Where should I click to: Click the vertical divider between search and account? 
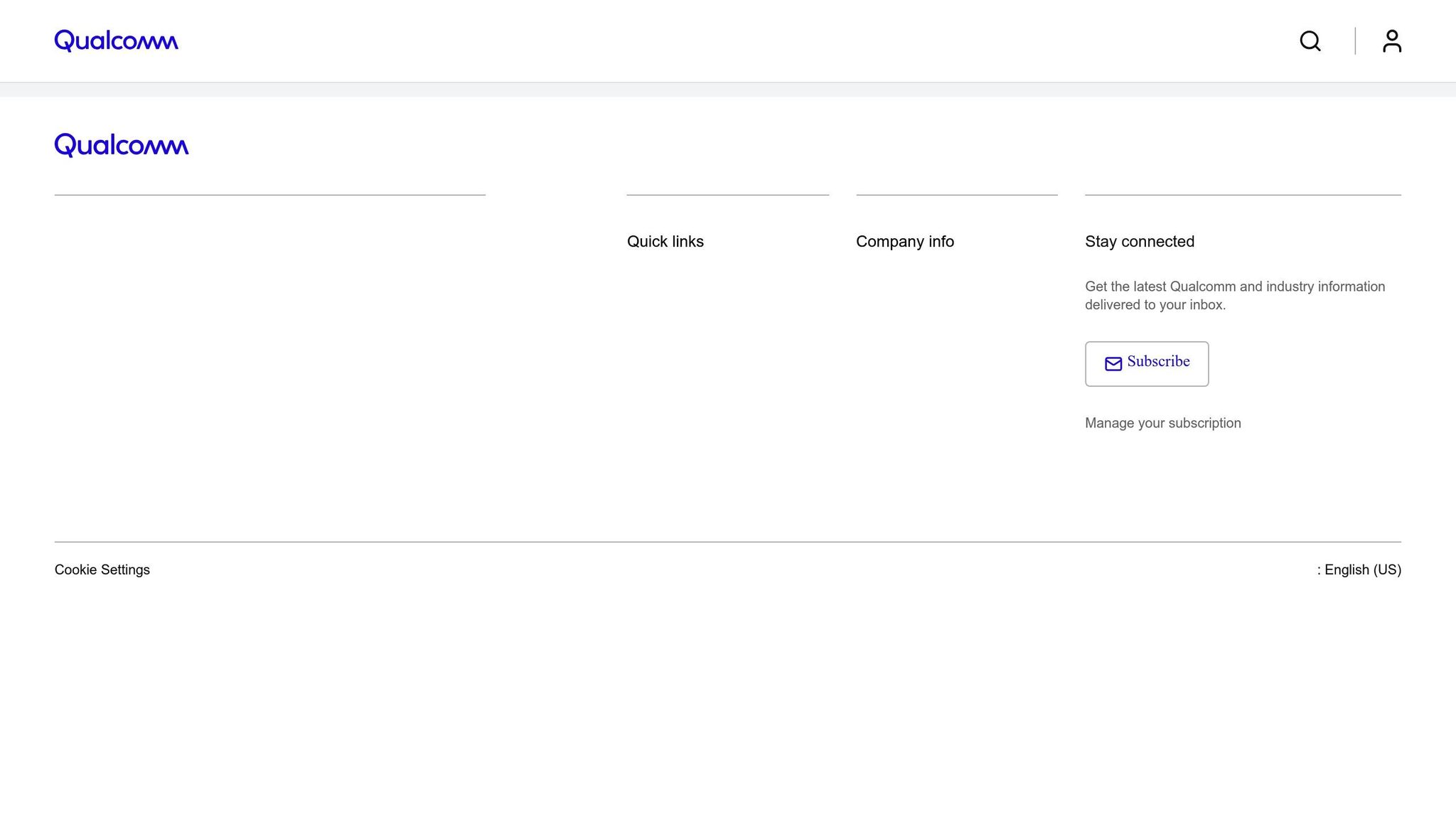(x=1355, y=41)
